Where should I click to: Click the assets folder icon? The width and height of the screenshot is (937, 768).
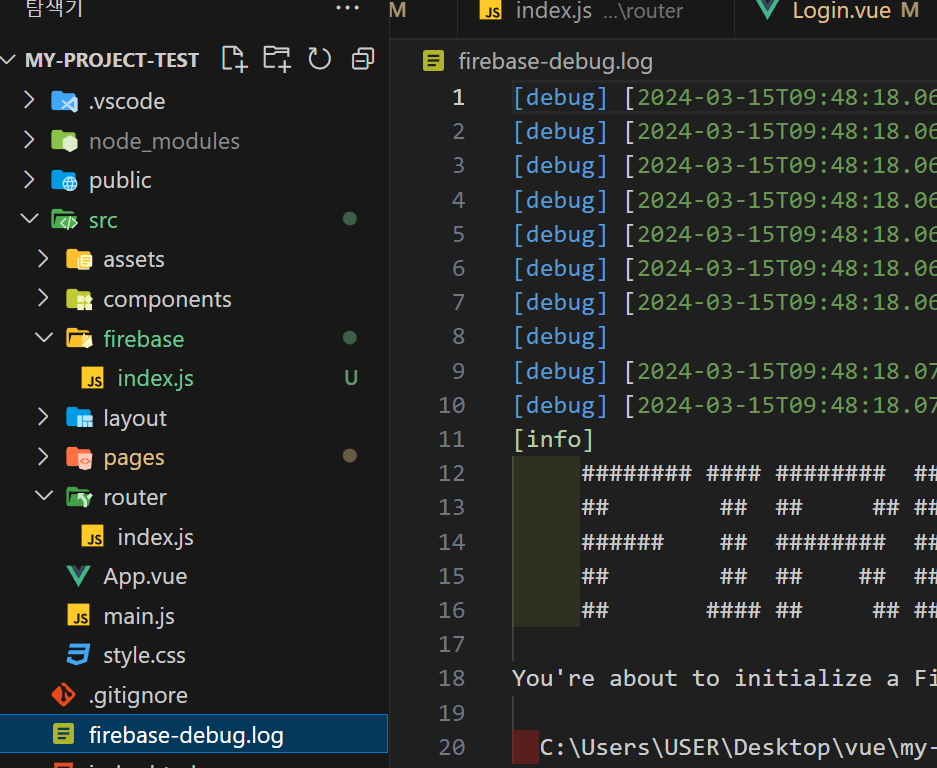click(x=79, y=259)
